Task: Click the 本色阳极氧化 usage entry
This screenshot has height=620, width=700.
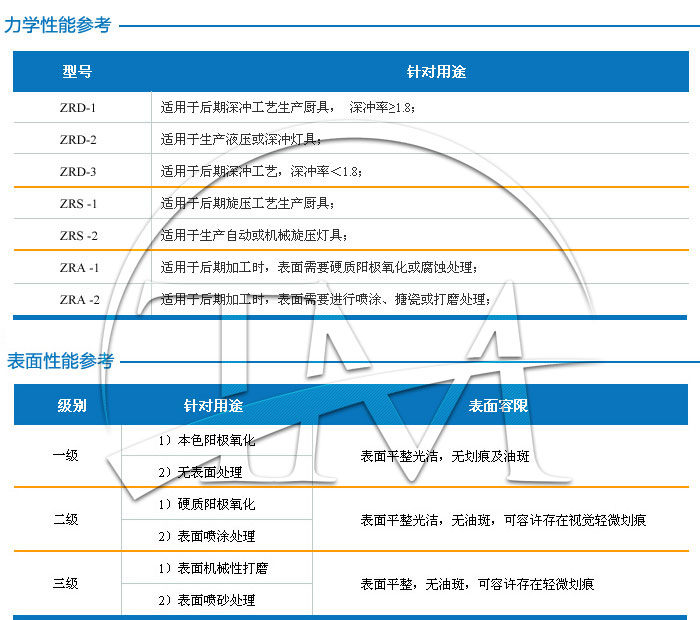Action: click(x=208, y=440)
